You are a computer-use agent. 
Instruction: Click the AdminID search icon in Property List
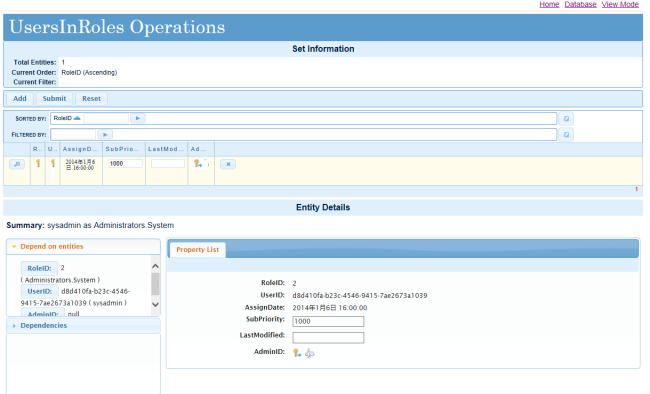point(310,353)
